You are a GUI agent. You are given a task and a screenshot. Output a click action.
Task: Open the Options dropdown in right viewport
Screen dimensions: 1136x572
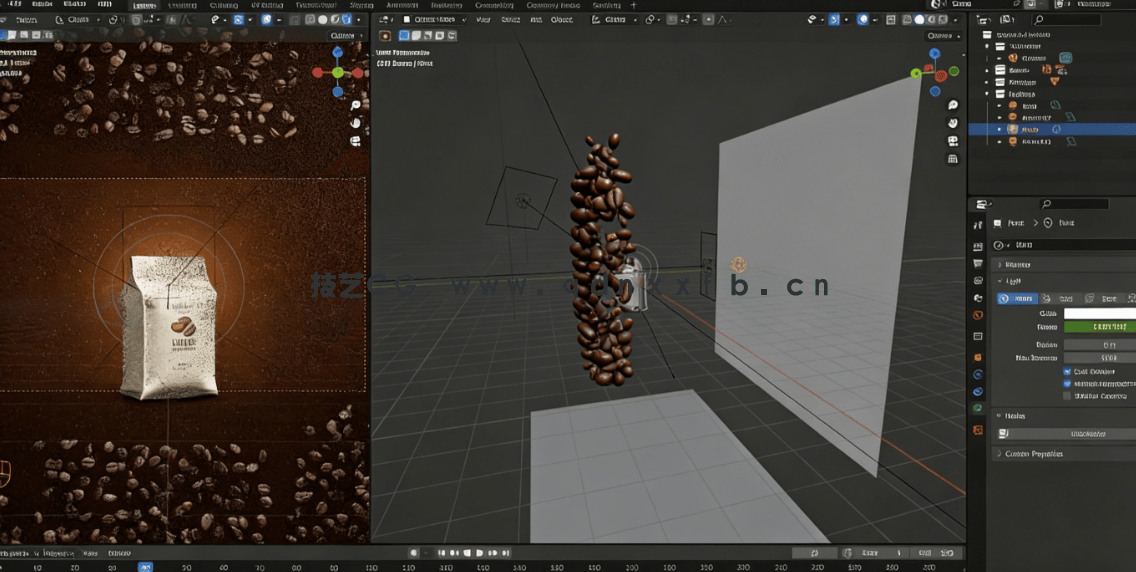point(942,35)
